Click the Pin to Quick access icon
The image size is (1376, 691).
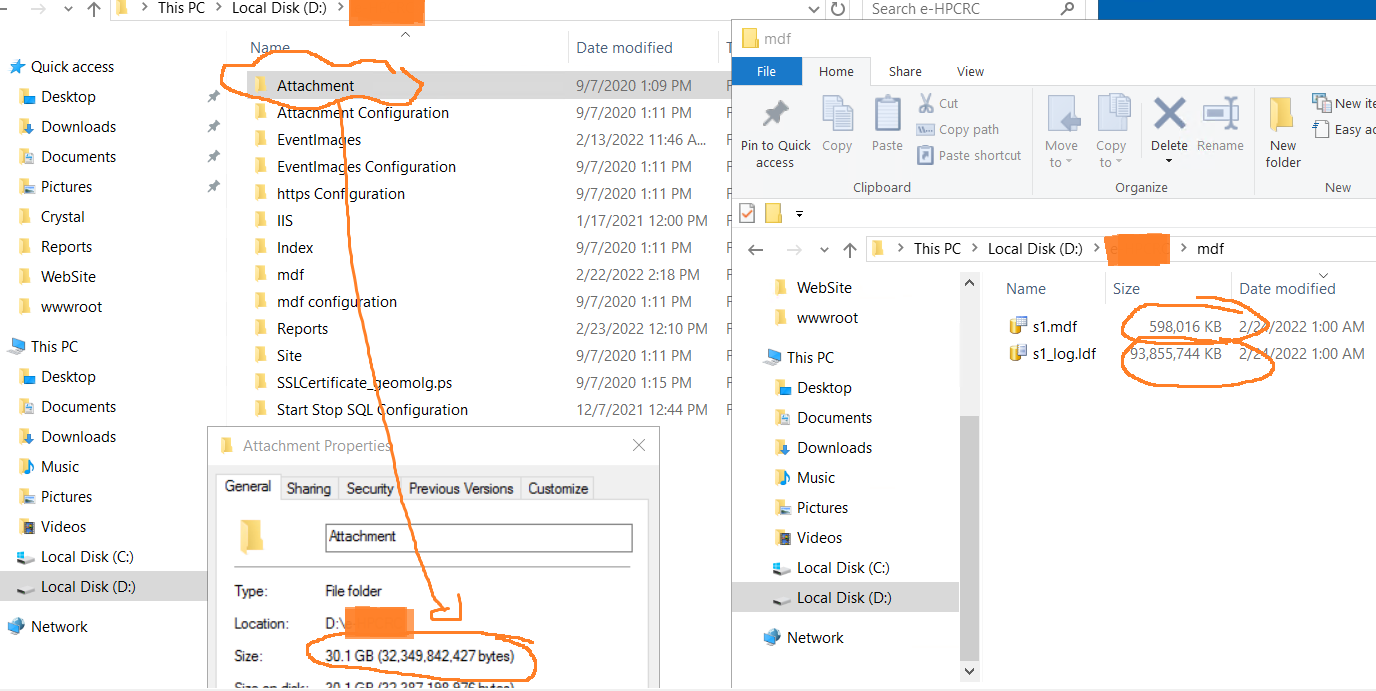775,115
